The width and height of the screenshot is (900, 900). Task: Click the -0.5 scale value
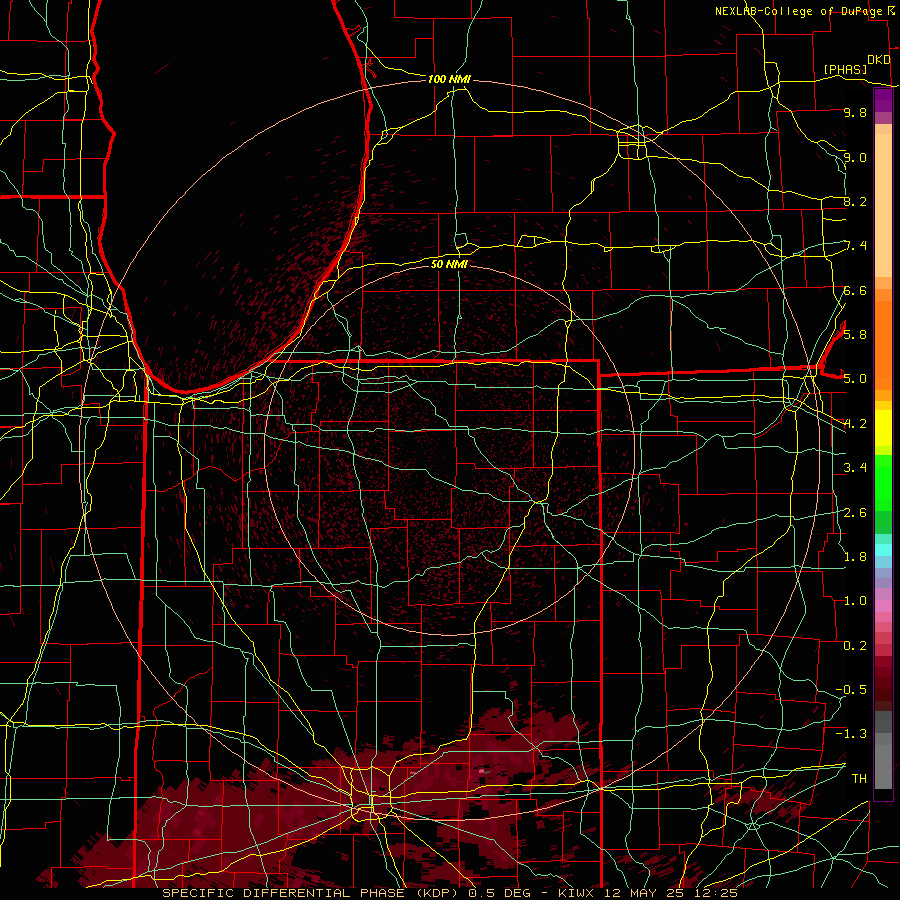[851, 690]
